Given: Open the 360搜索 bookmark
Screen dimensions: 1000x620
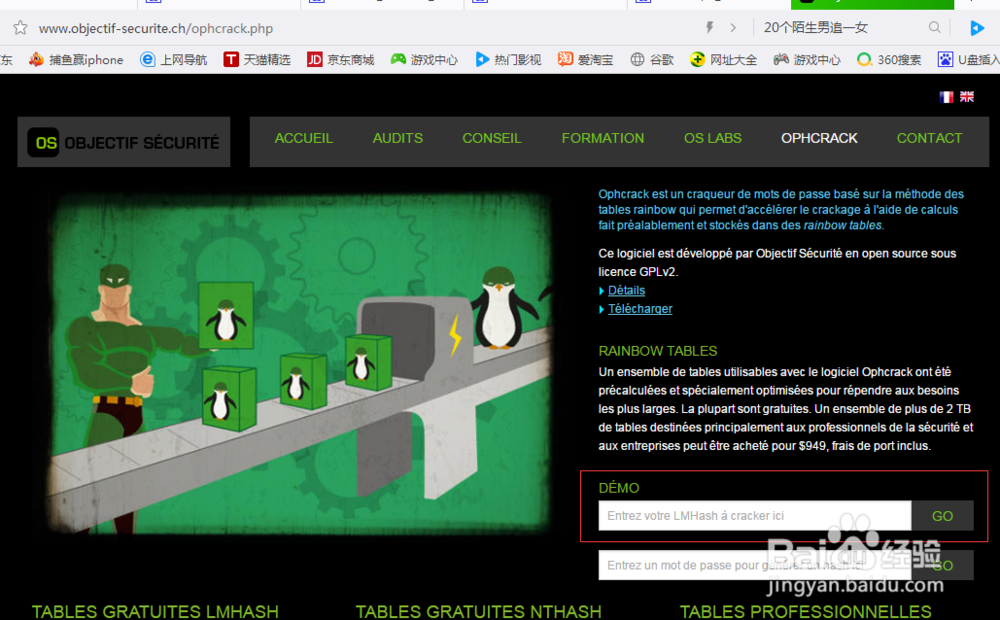Looking at the screenshot, I should click(x=889, y=59).
